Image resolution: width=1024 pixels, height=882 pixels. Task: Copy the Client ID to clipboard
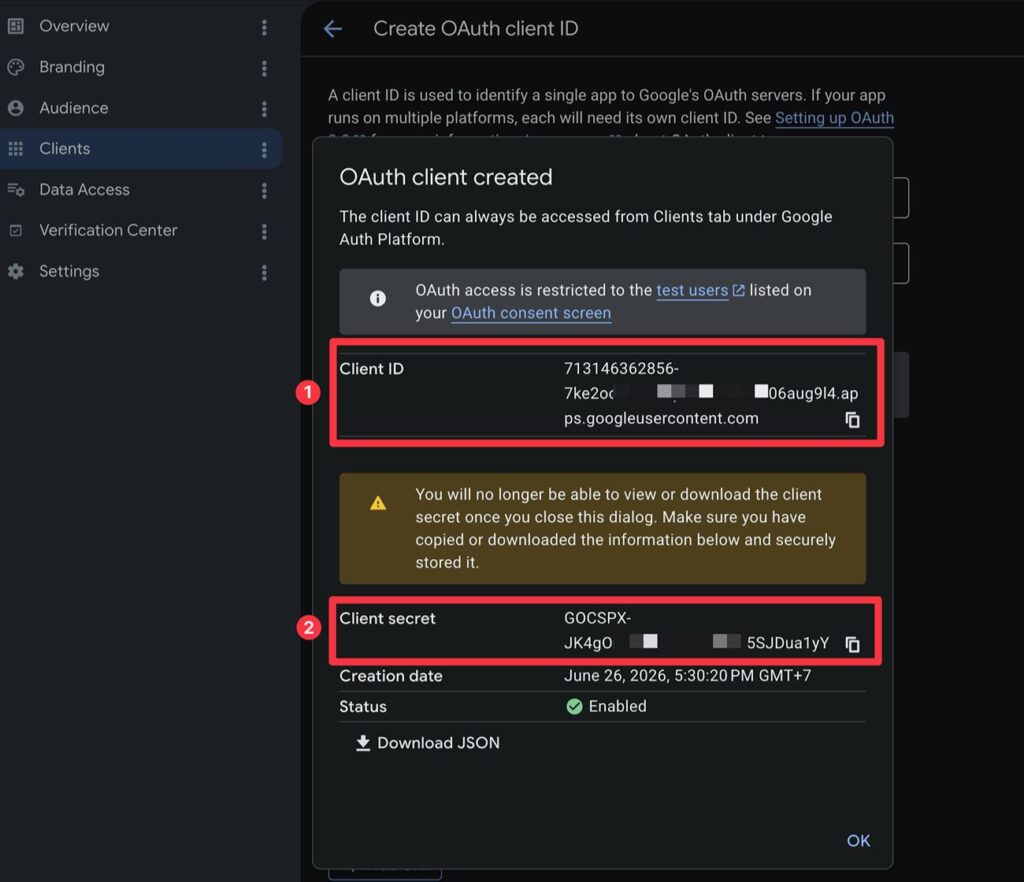[852, 420]
